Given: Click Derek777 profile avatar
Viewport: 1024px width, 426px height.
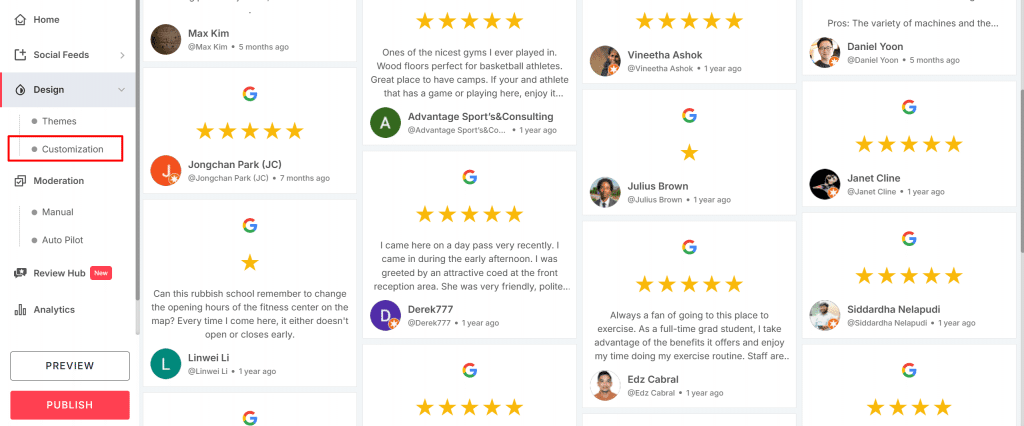Looking at the screenshot, I should click(x=386, y=316).
